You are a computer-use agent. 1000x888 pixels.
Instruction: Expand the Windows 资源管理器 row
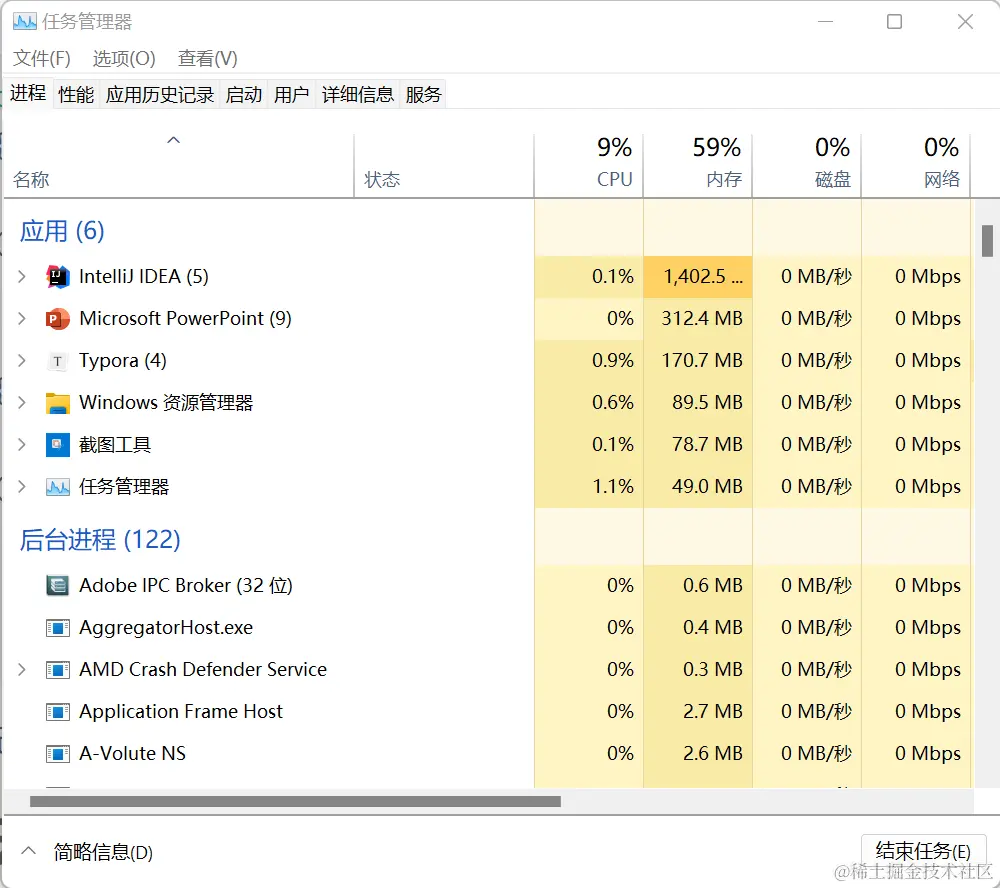pos(22,403)
